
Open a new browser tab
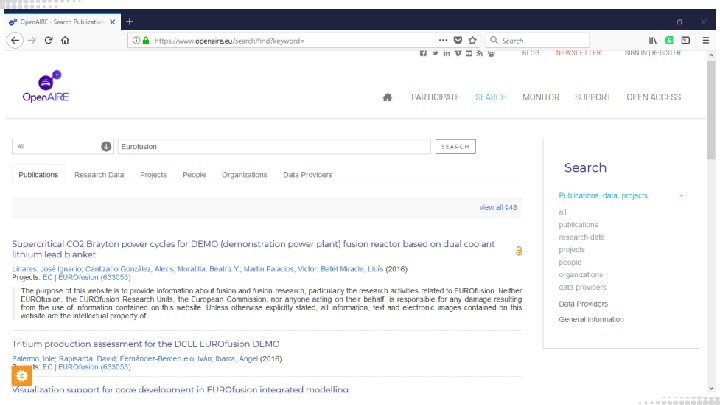[129, 22]
